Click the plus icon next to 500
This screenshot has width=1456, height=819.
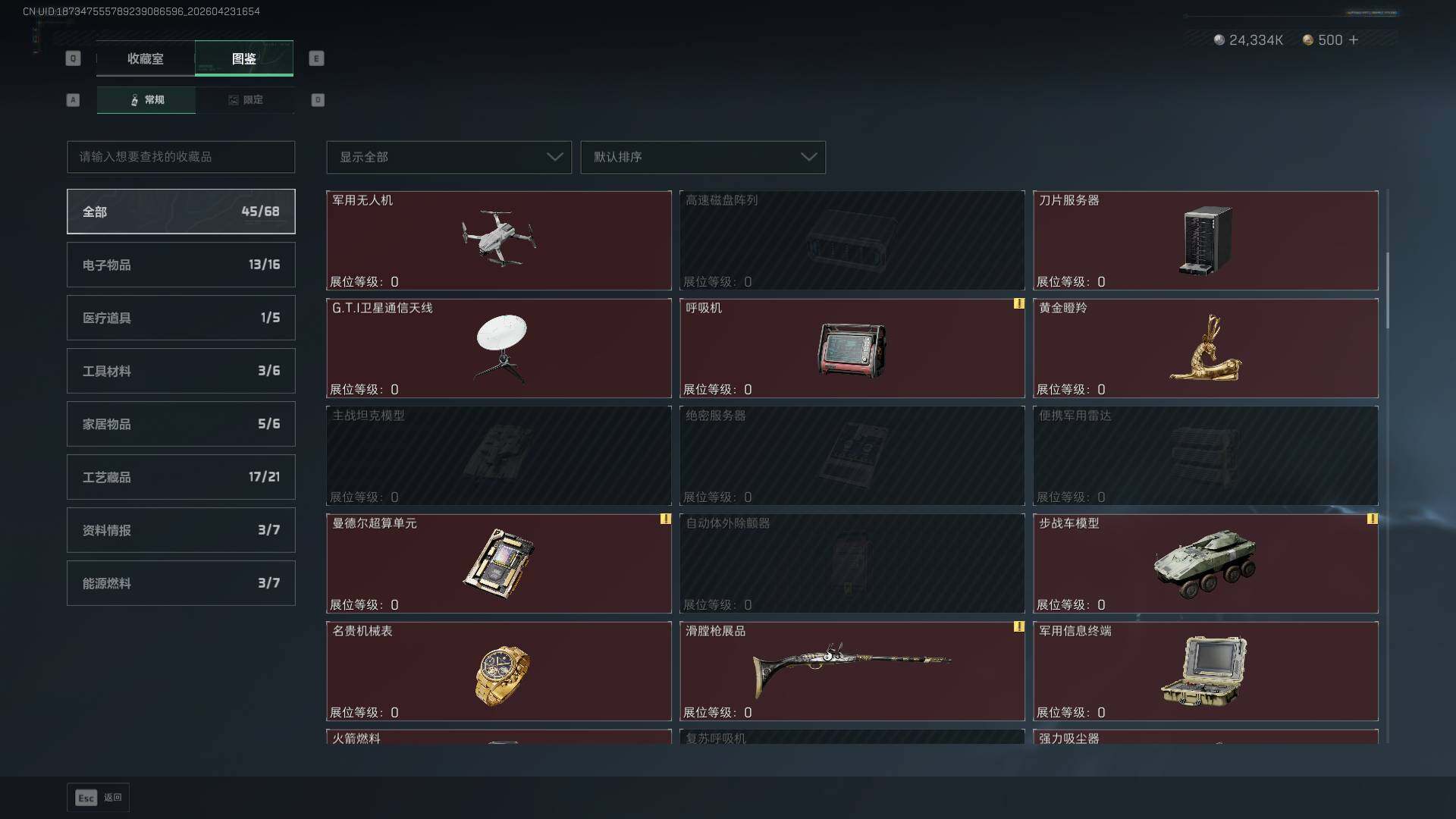[x=1354, y=39]
